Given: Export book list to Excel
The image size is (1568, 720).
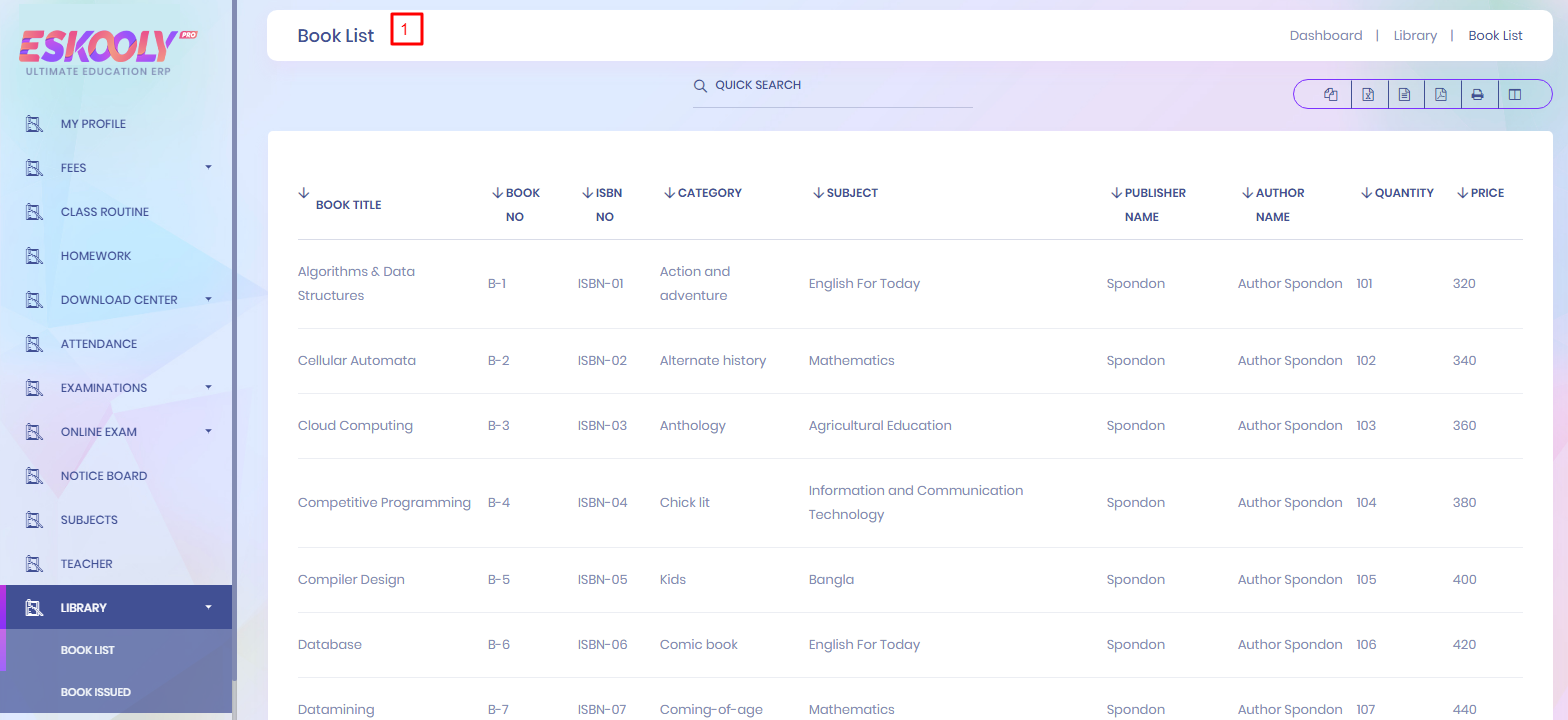Looking at the screenshot, I should click(x=1368, y=95).
